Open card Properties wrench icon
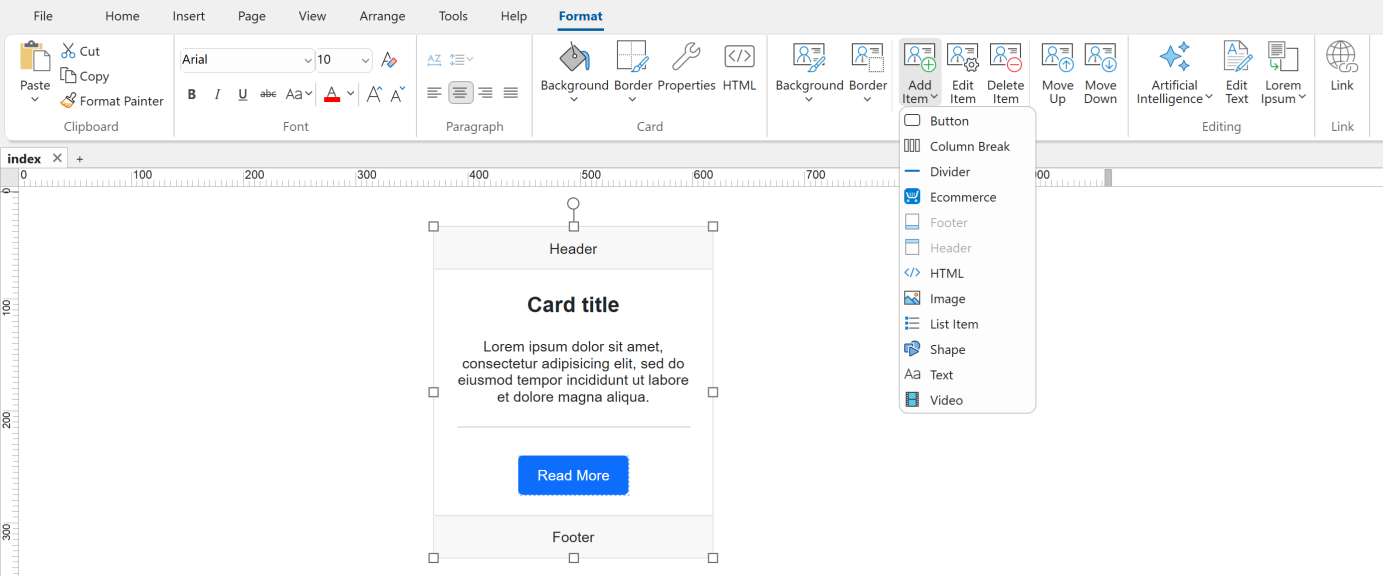 coord(686,58)
